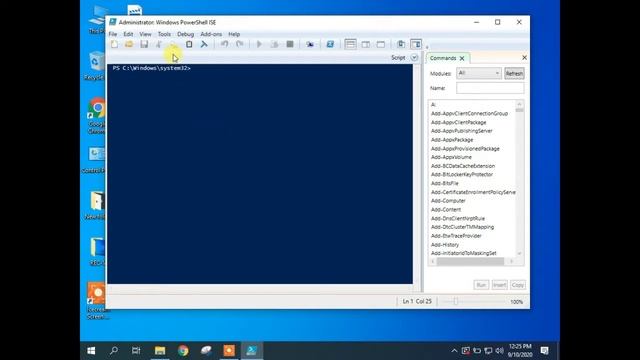Select Add-AppvPublishingServer in the list
This screenshot has width=640, height=360.
462,131
